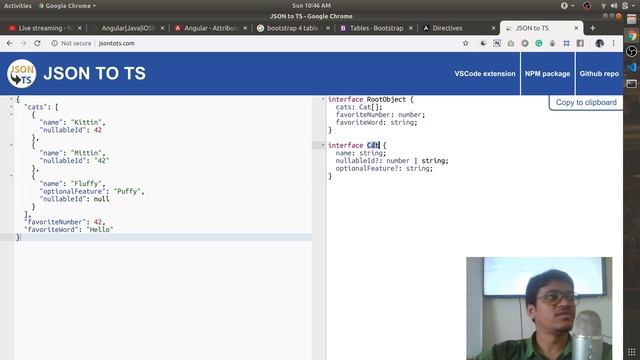Open the VSCode extension link
The image size is (640, 360).
coord(485,74)
